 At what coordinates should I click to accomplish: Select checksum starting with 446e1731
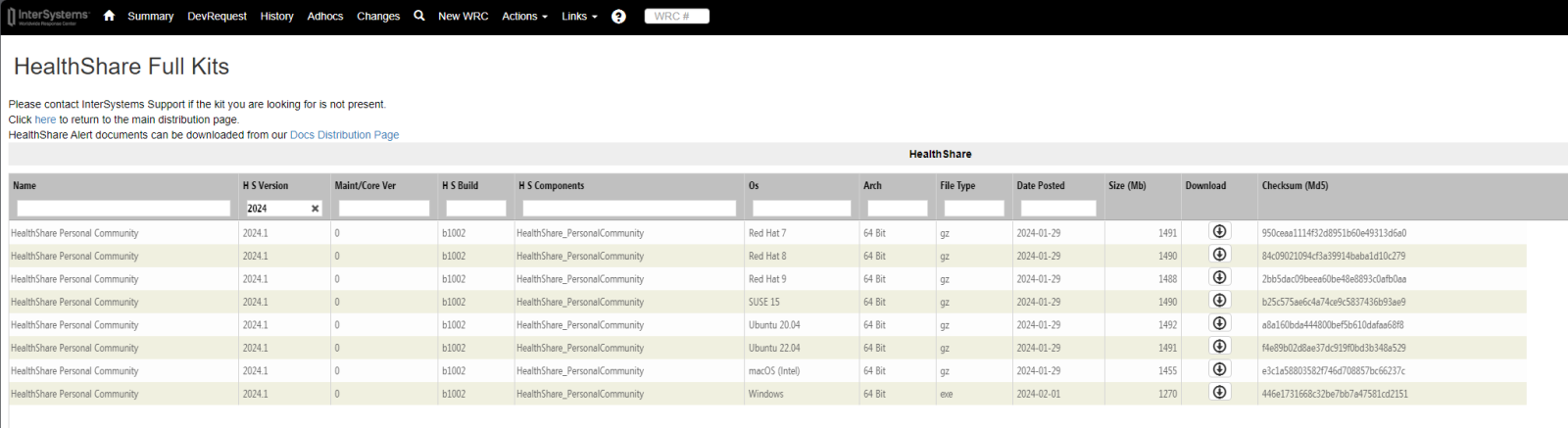click(x=1335, y=394)
